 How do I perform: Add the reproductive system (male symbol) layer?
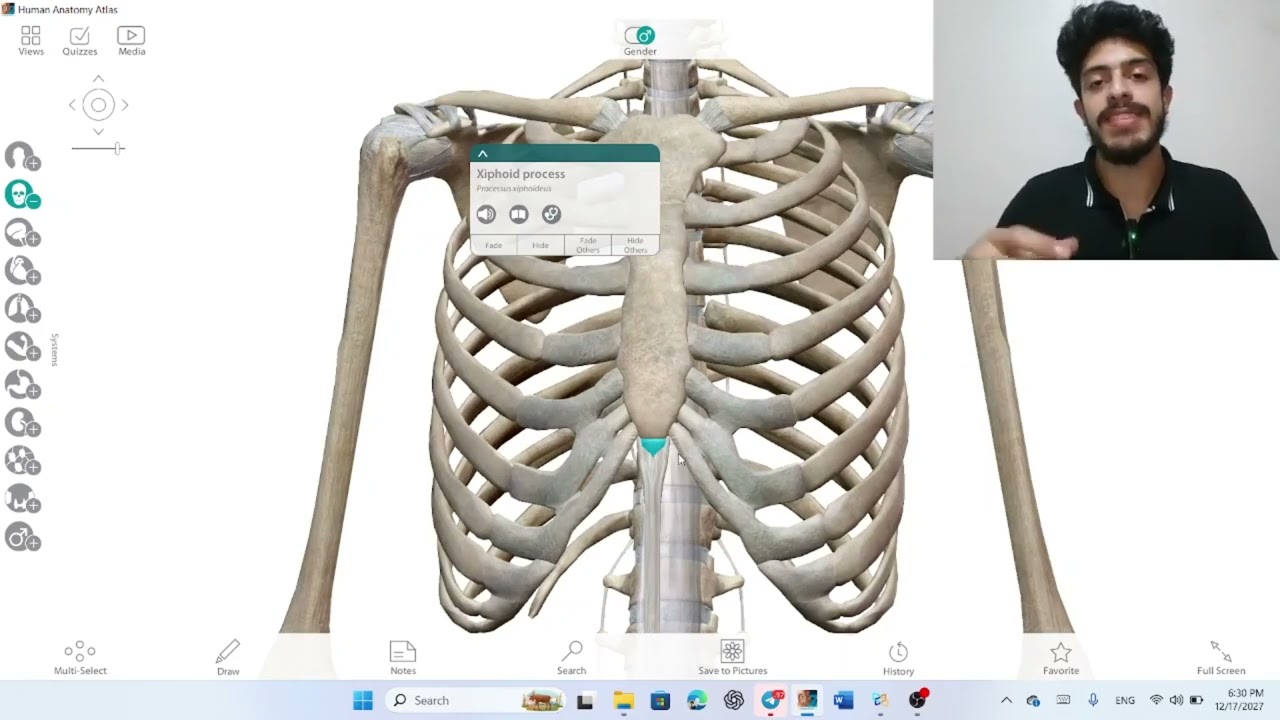(x=22, y=538)
